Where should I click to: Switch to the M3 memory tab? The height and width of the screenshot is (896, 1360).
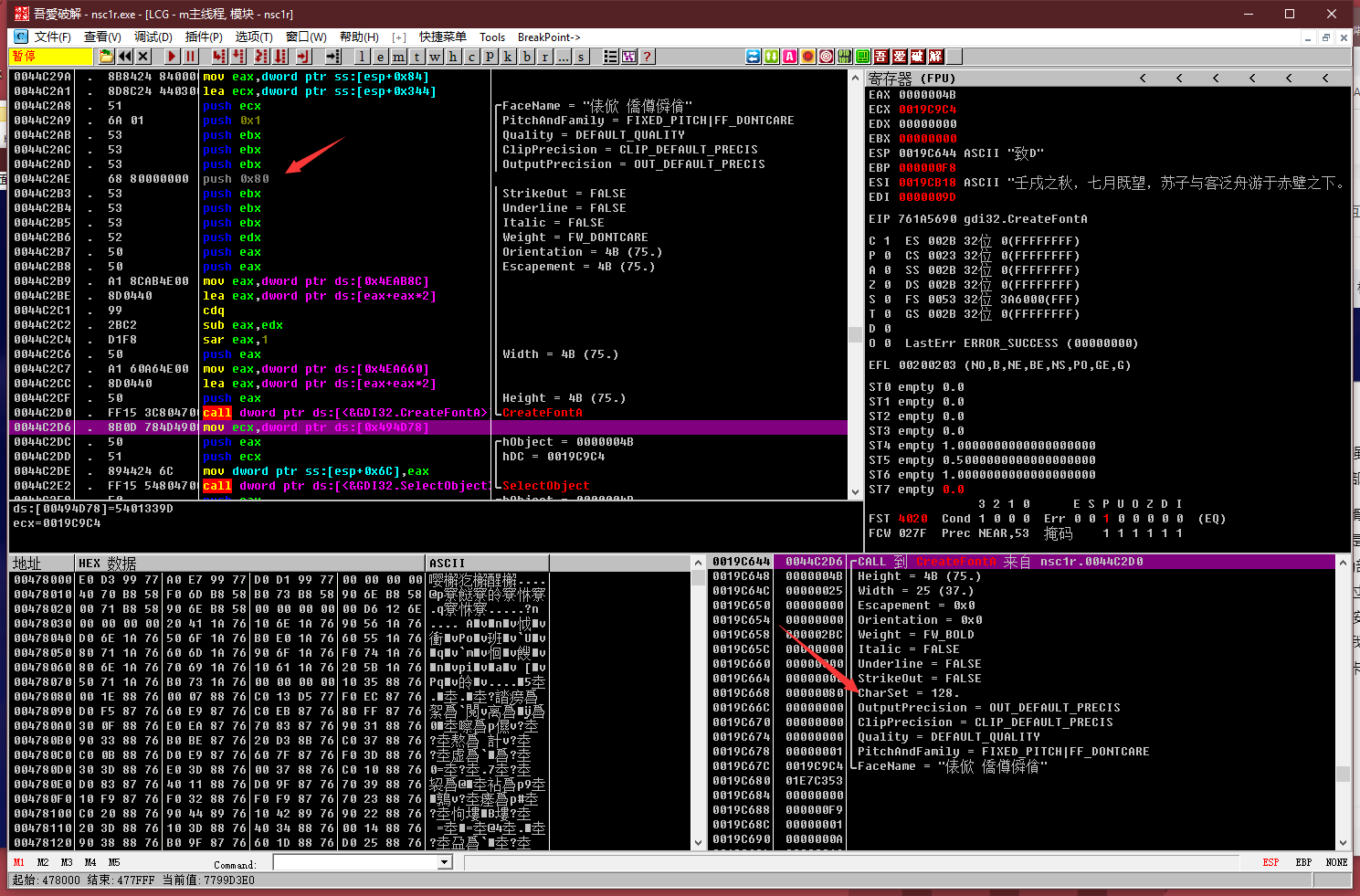coord(67,862)
